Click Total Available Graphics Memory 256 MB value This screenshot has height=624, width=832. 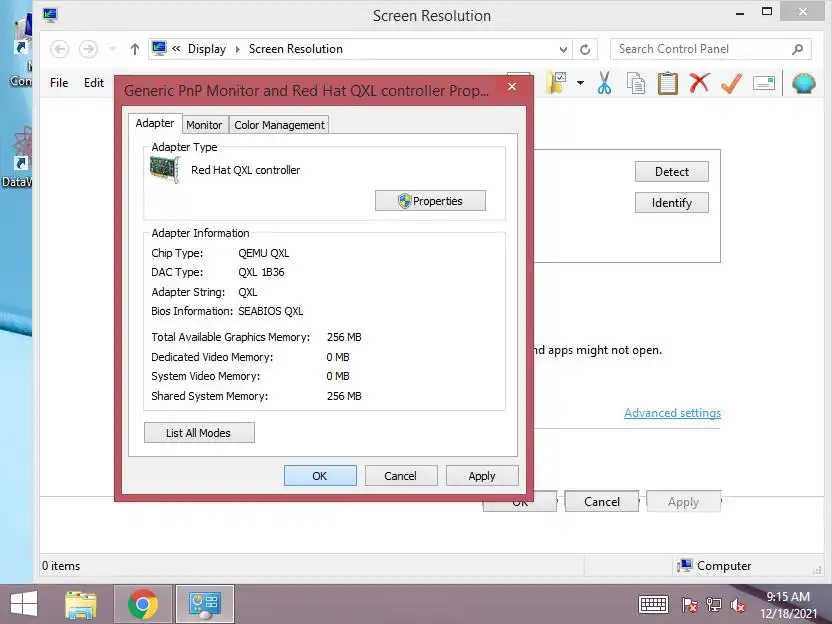coord(344,337)
